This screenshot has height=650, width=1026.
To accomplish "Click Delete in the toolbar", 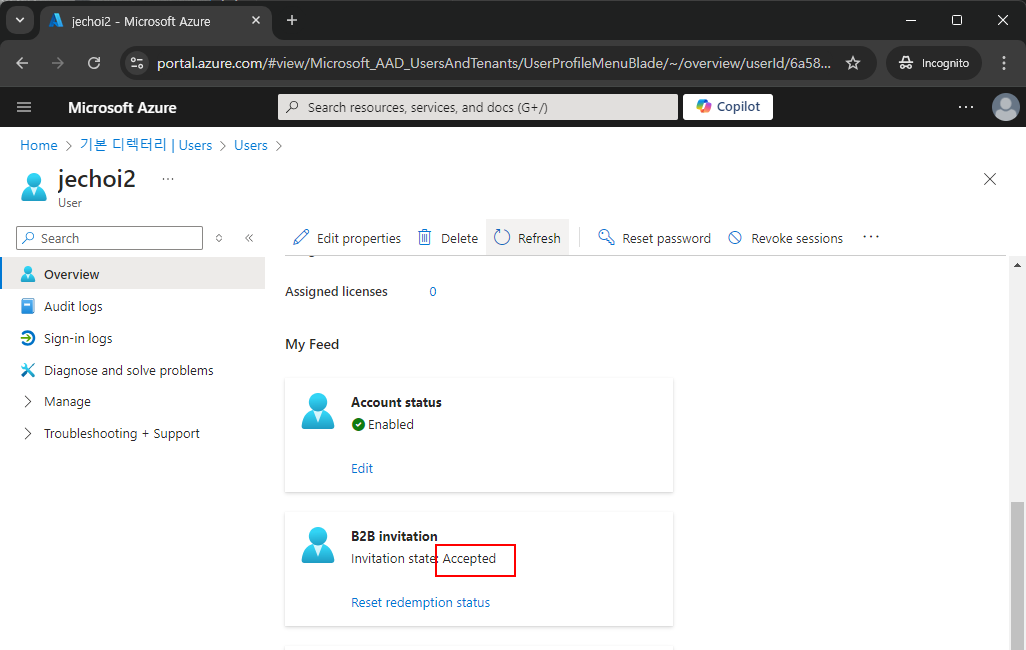I will [448, 238].
